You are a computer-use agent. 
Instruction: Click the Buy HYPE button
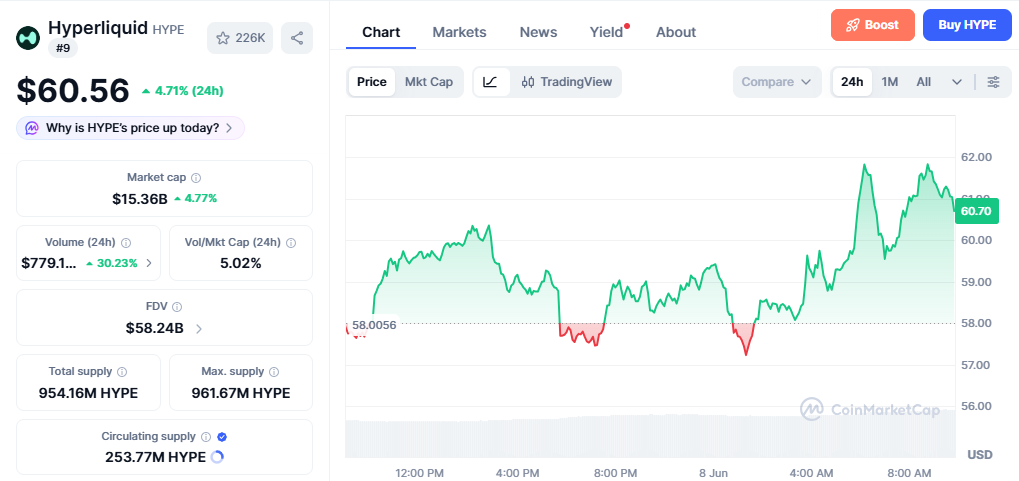click(967, 25)
